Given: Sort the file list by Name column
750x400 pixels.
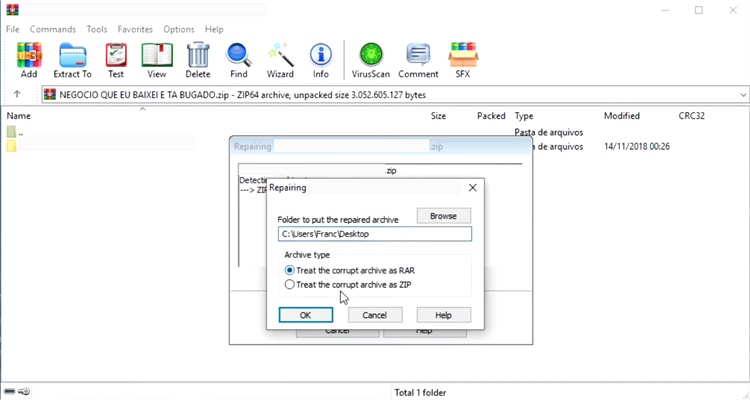Looking at the screenshot, I should click(x=19, y=116).
